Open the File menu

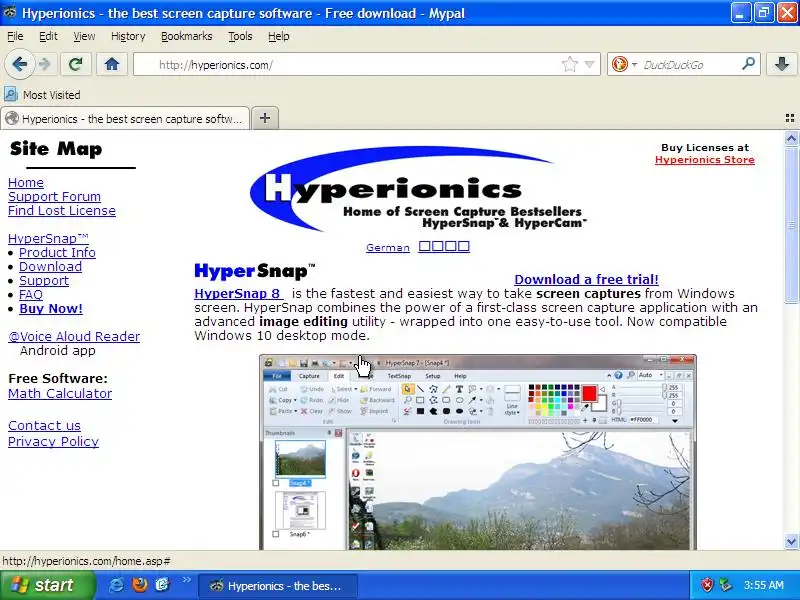(x=15, y=36)
